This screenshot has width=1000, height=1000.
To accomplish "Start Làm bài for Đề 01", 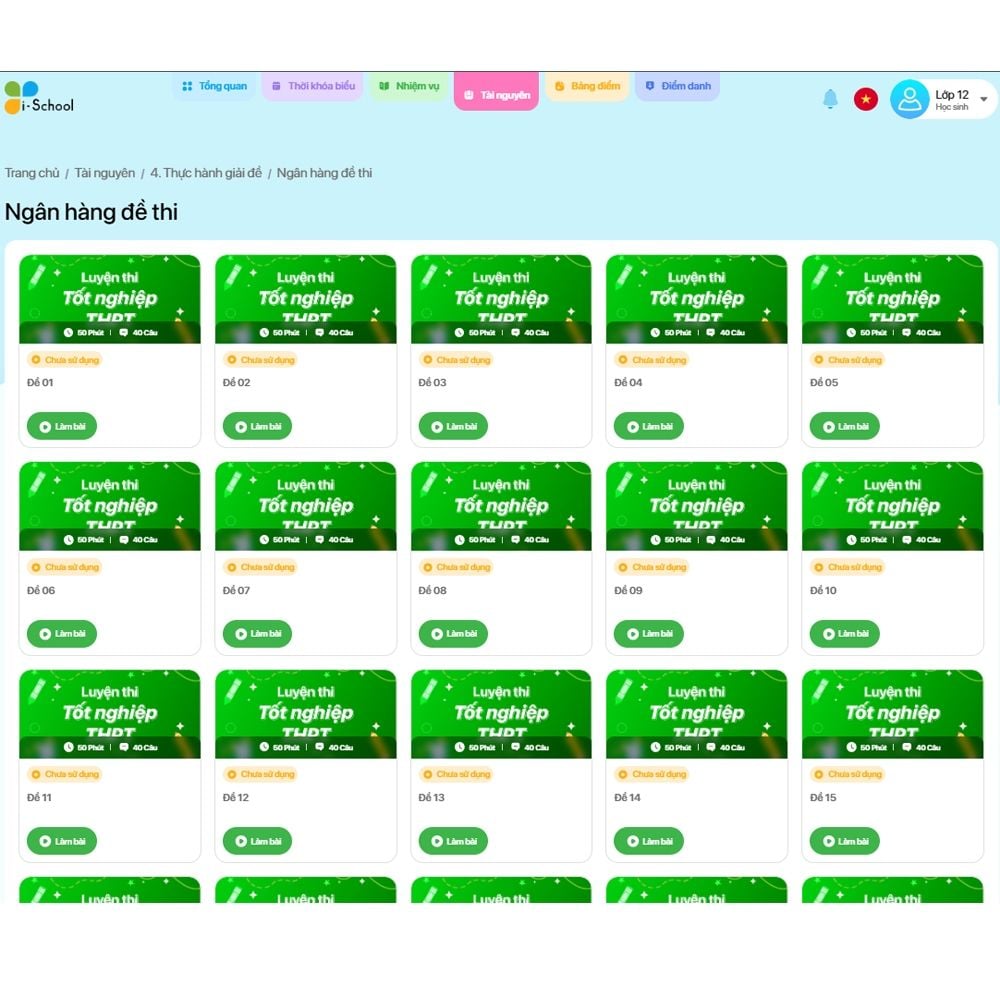I will click(x=62, y=426).
